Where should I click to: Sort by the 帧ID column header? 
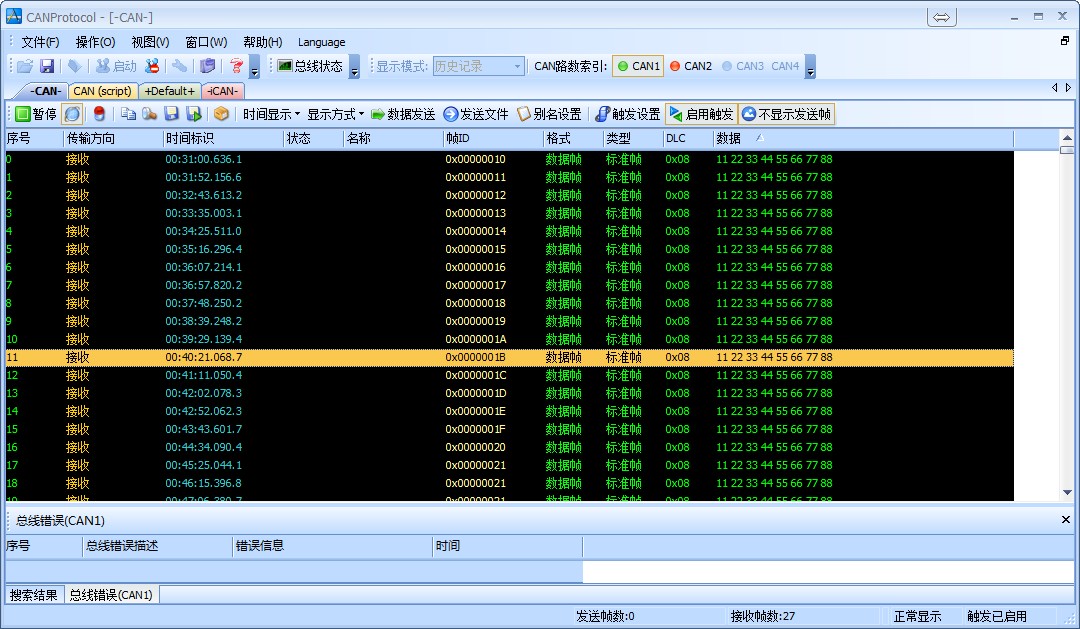(x=492, y=138)
